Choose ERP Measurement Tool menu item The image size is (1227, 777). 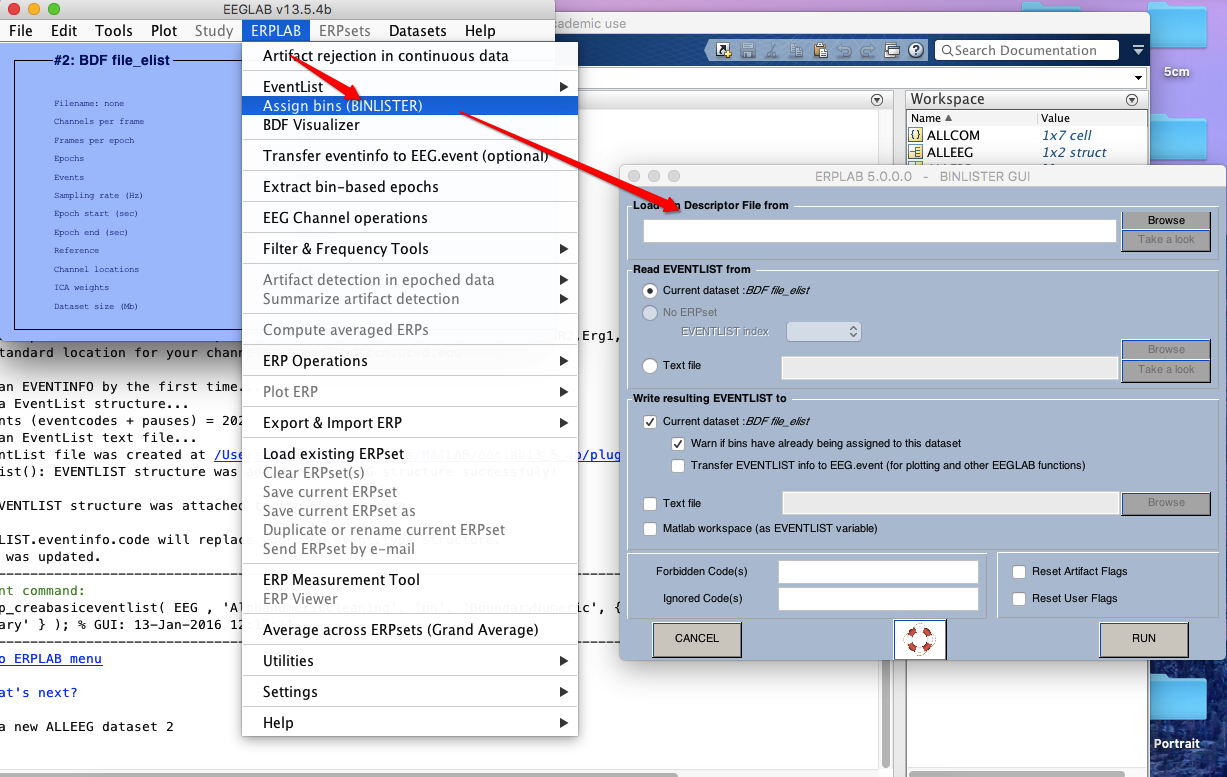(410, 580)
